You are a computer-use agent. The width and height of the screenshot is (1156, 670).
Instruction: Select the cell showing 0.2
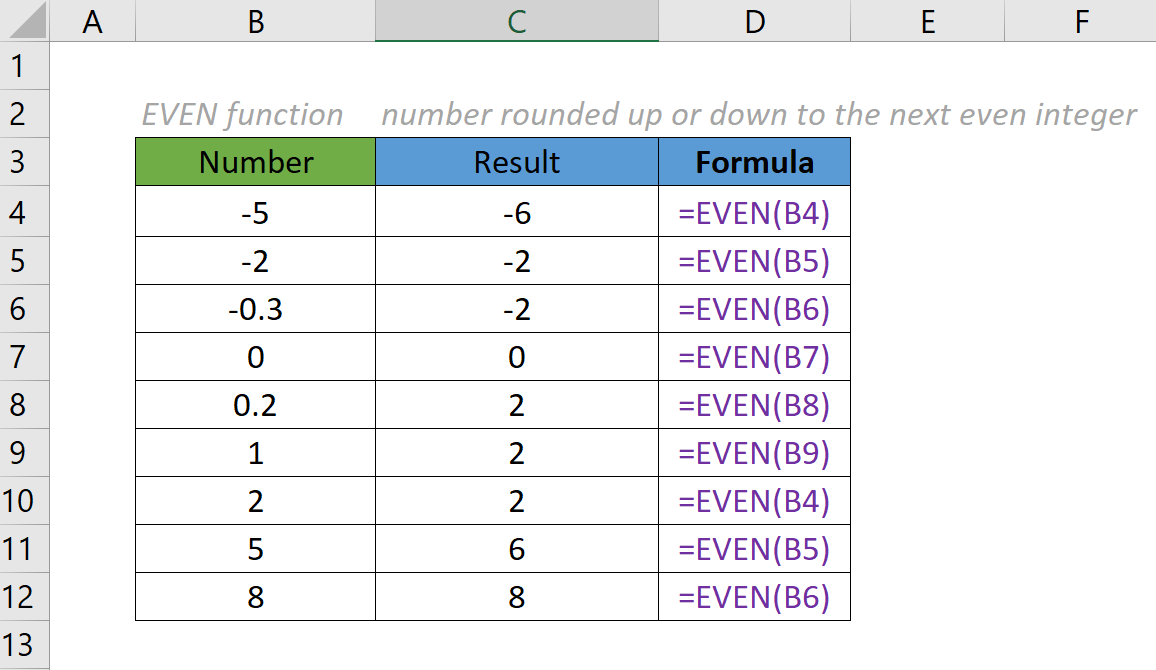[254, 405]
